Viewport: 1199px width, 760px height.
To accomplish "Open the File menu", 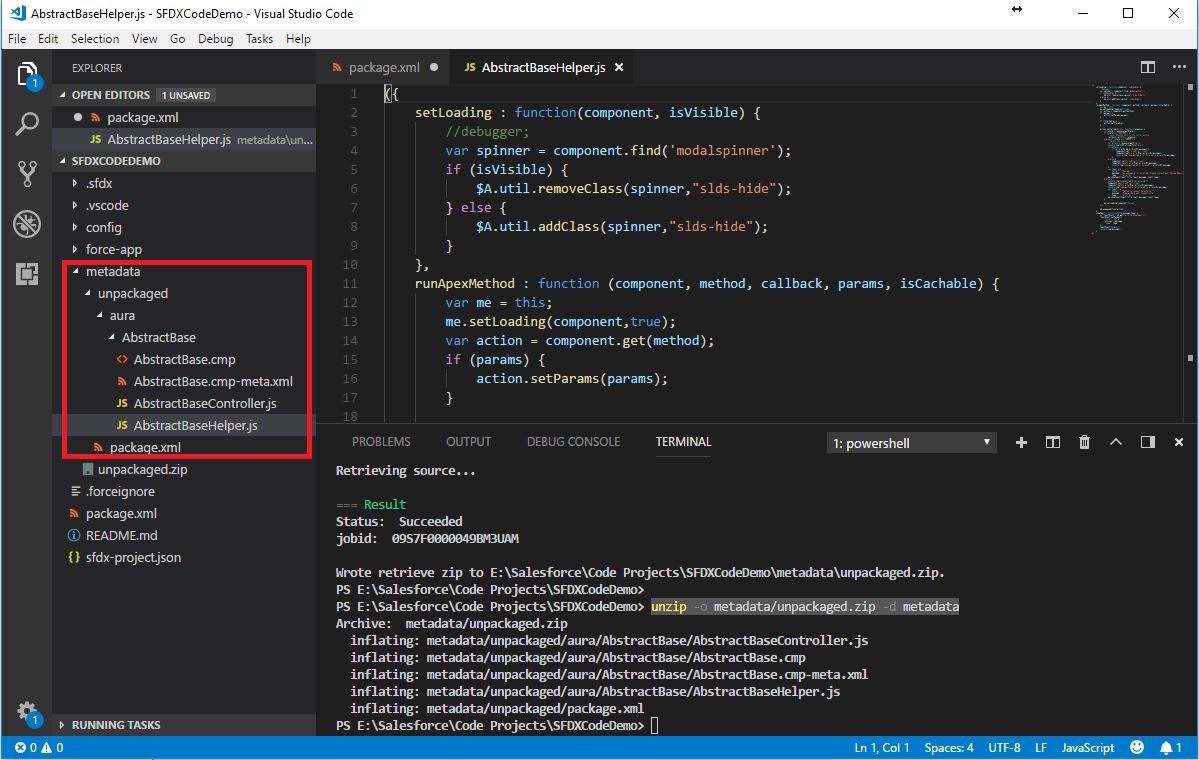I will [17, 39].
